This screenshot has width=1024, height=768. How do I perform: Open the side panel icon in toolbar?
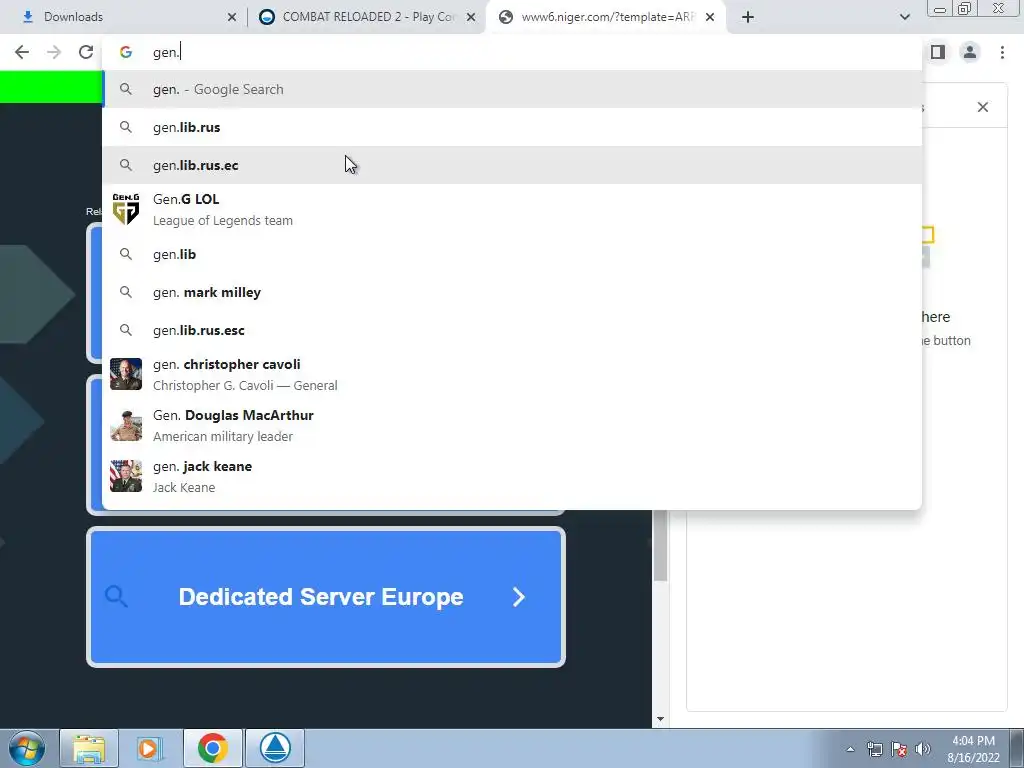938,52
